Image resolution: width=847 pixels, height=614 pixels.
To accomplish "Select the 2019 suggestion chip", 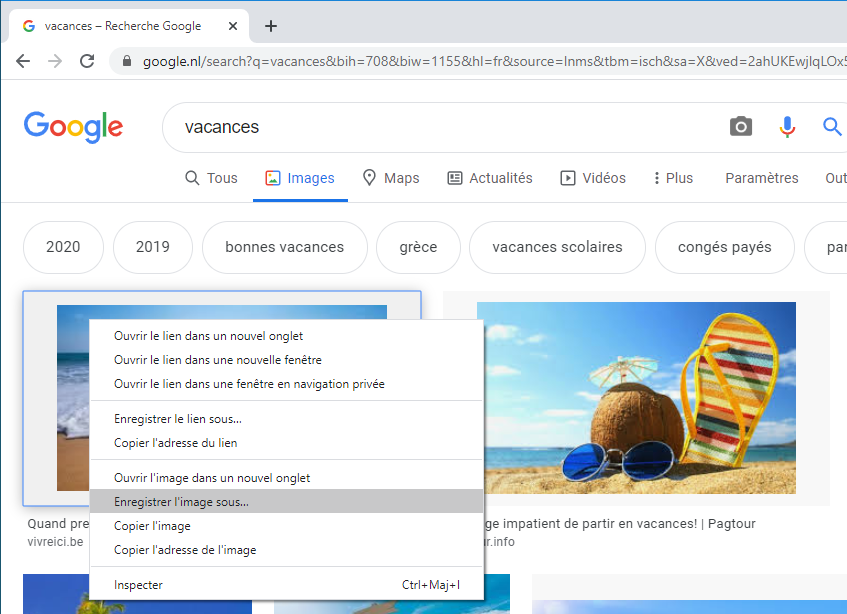I will click(x=153, y=247).
